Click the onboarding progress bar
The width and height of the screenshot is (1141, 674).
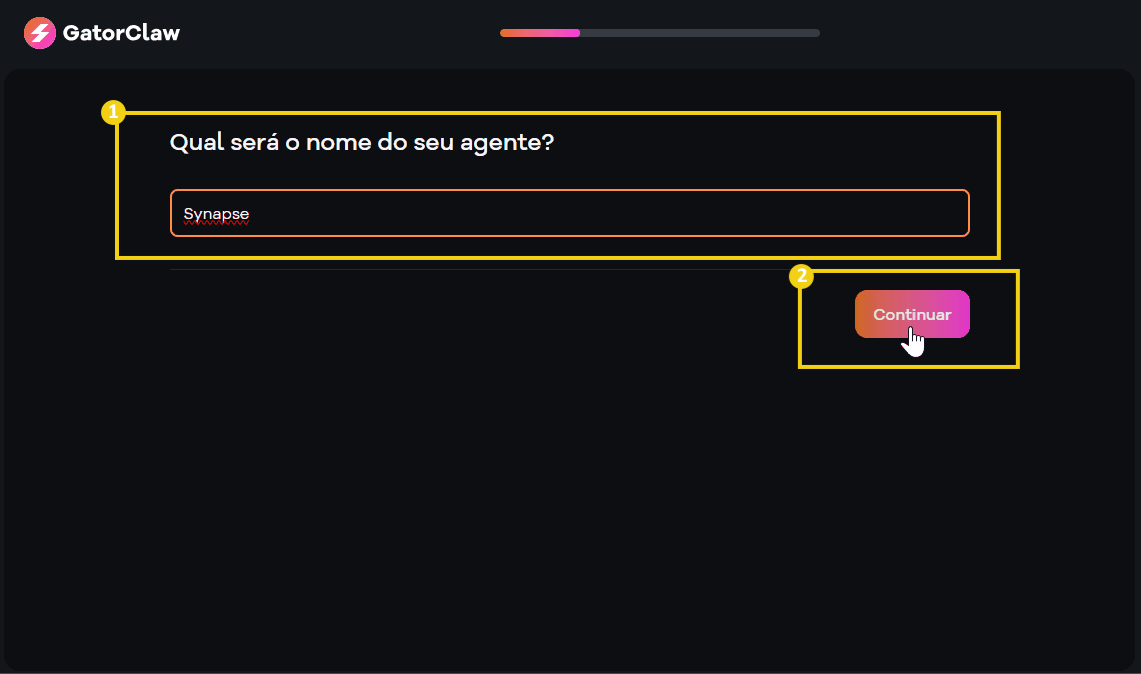pos(659,32)
